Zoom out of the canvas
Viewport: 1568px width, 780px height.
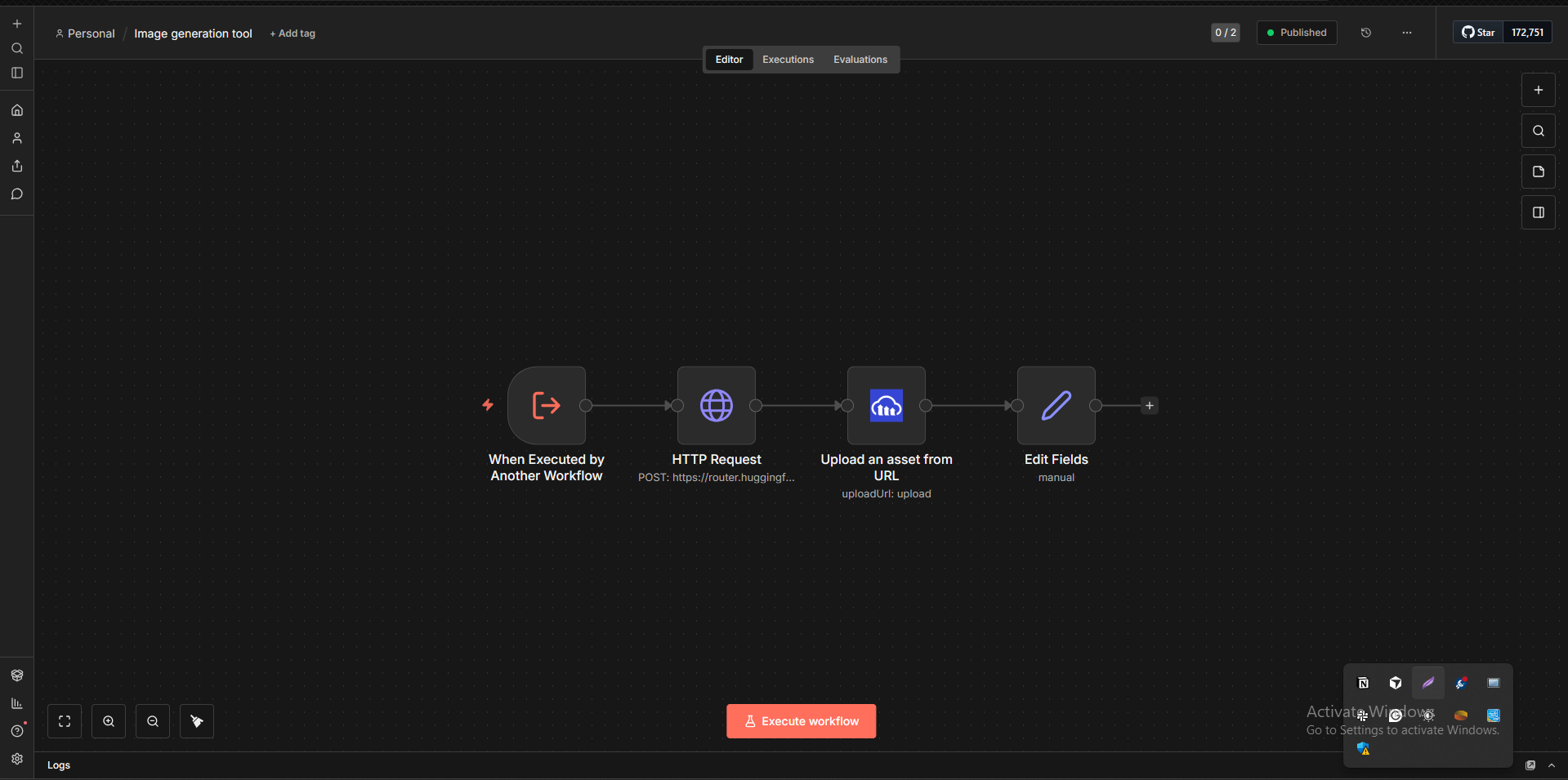[153, 721]
